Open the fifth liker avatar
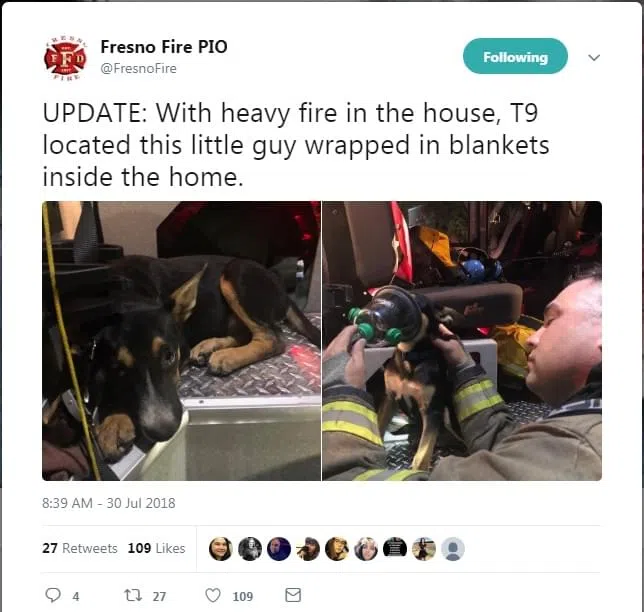644x612 pixels. click(337, 549)
